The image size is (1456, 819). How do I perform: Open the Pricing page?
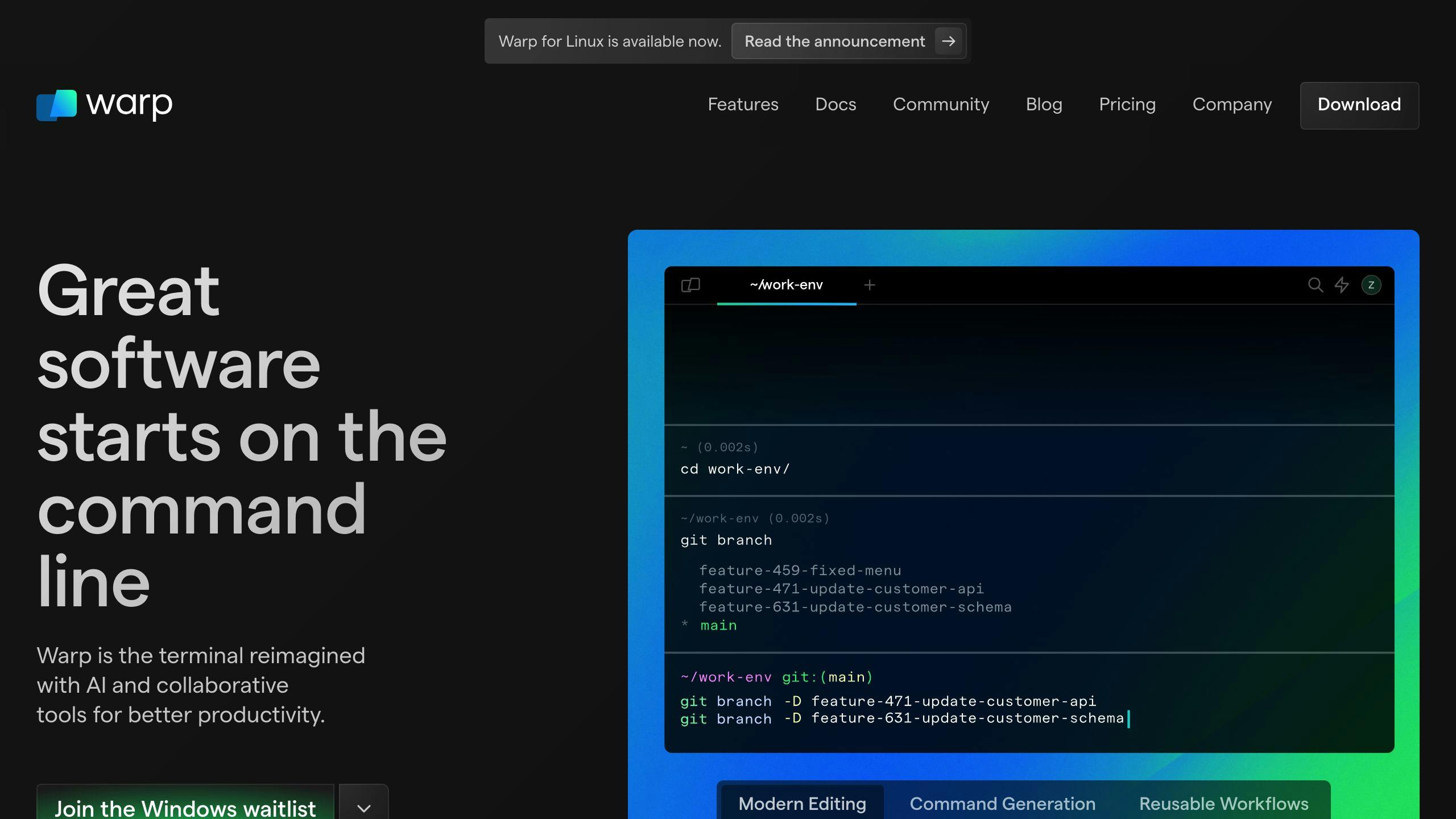(x=1126, y=105)
